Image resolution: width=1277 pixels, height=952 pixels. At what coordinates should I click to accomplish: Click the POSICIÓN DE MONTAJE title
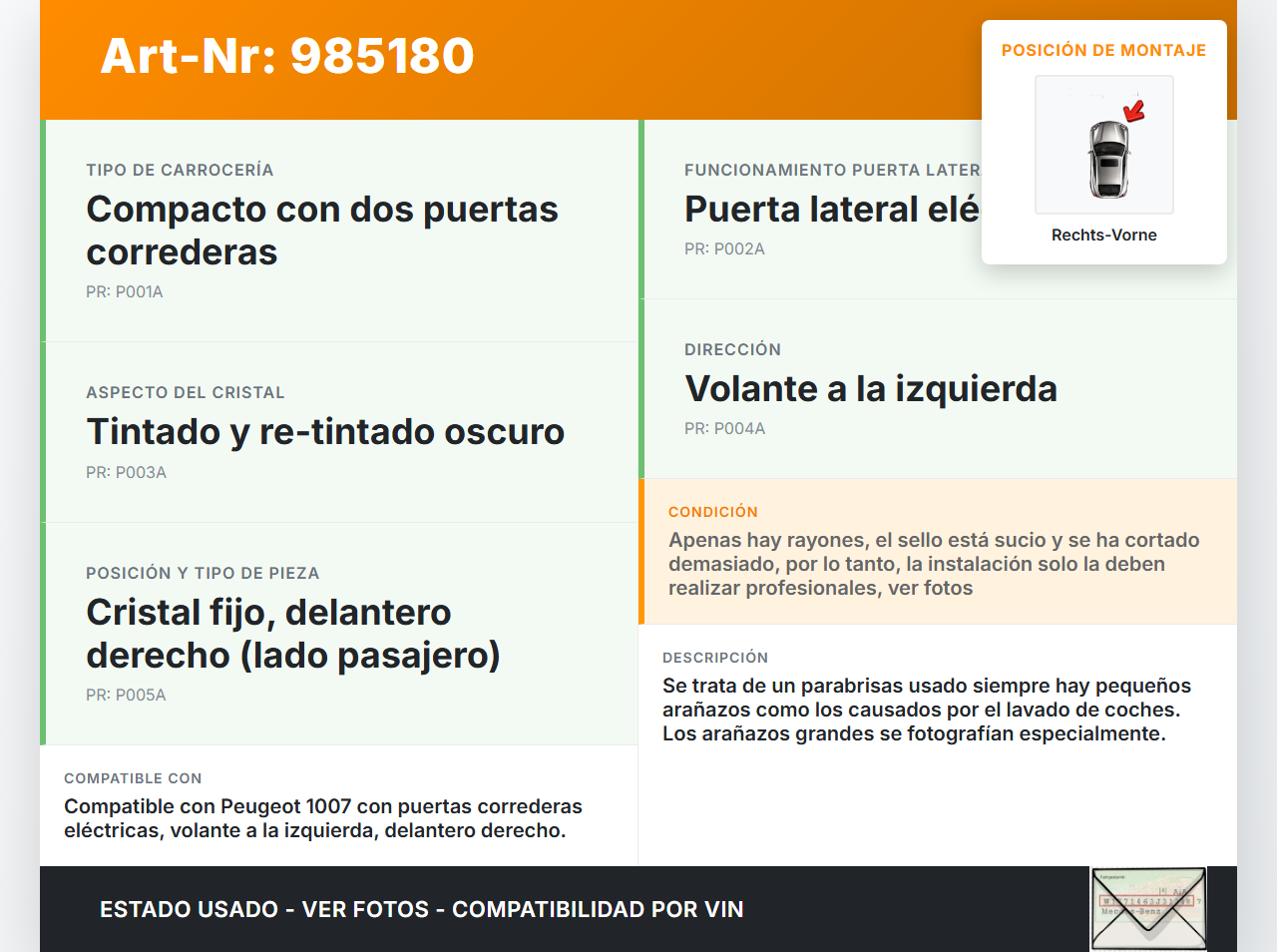pos(1103,50)
